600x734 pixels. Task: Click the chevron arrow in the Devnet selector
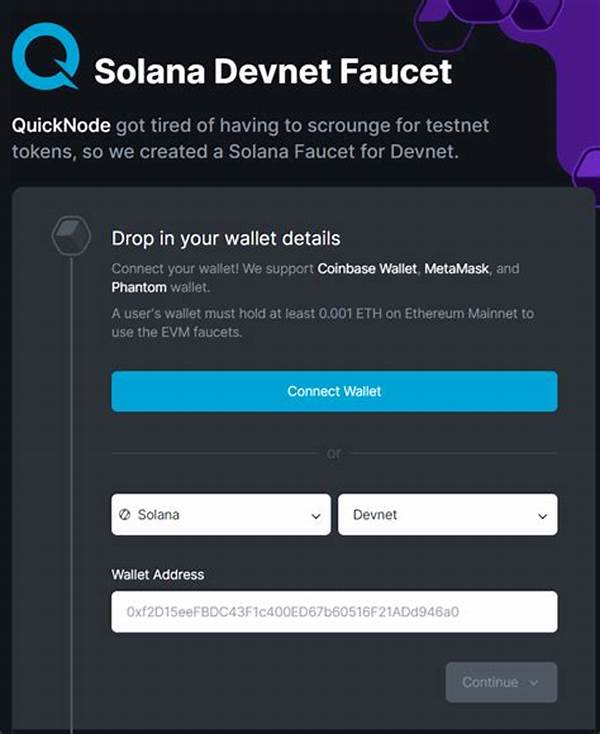coord(543,516)
